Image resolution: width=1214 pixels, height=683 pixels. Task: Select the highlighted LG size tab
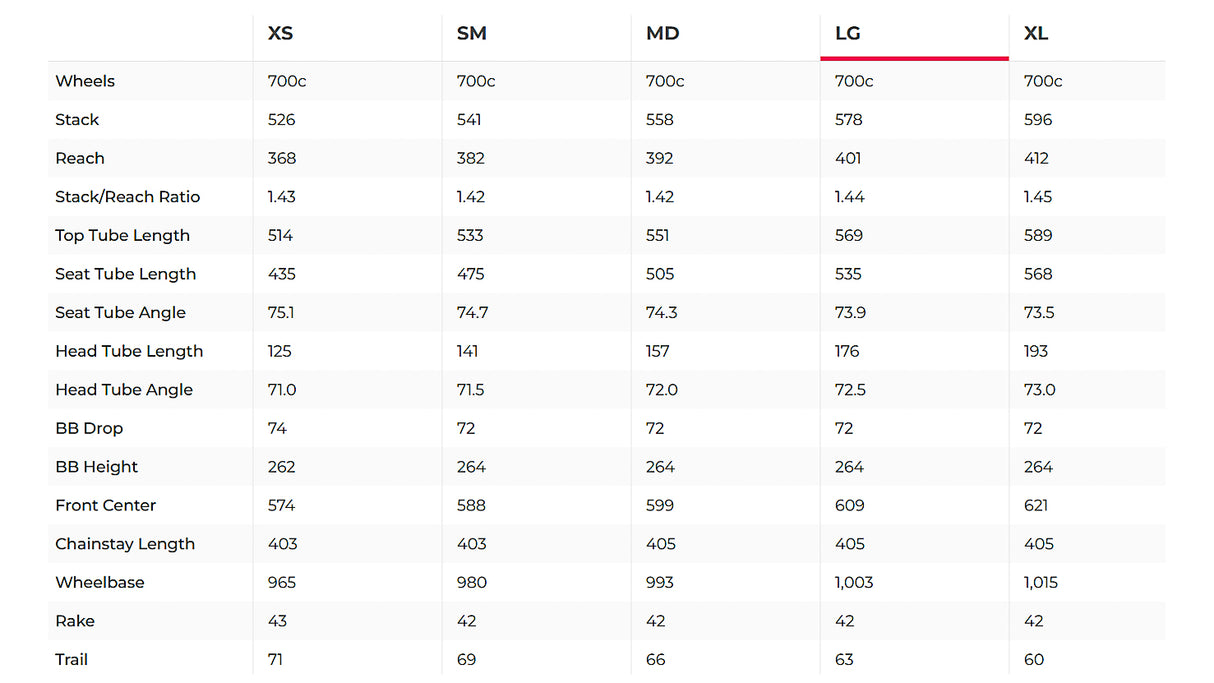click(x=847, y=33)
